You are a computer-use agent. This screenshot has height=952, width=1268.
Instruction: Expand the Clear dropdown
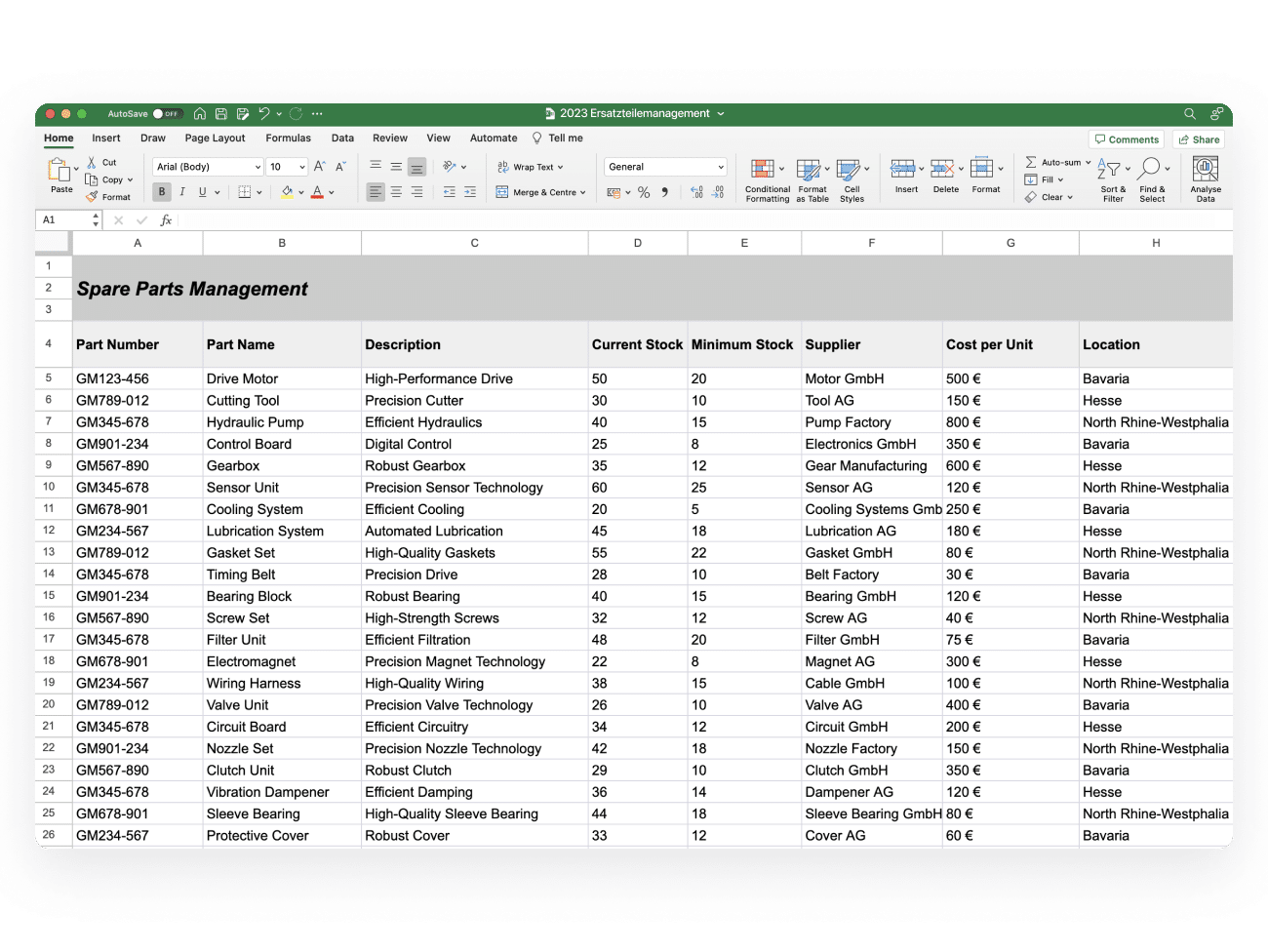point(1070,197)
